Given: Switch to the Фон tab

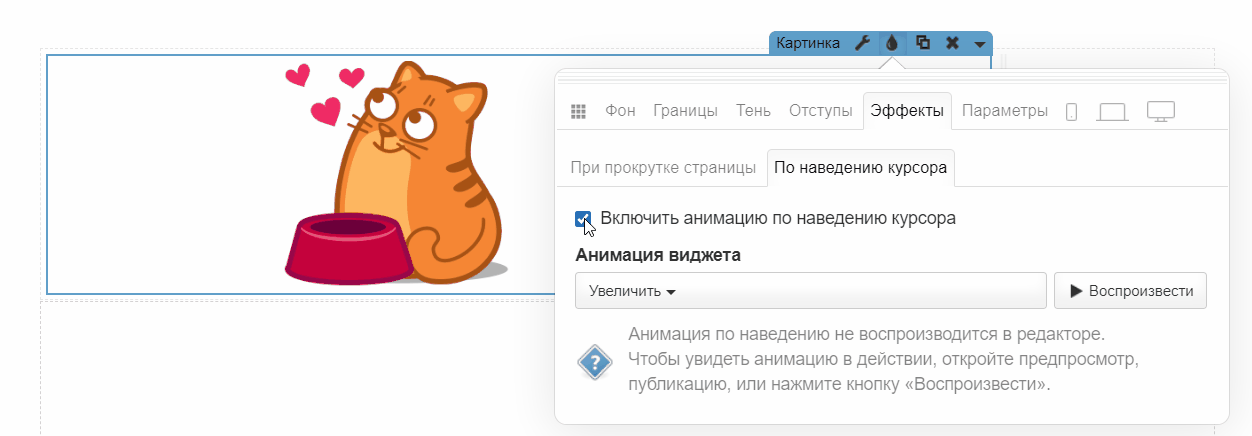Looking at the screenshot, I should [x=620, y=111].
